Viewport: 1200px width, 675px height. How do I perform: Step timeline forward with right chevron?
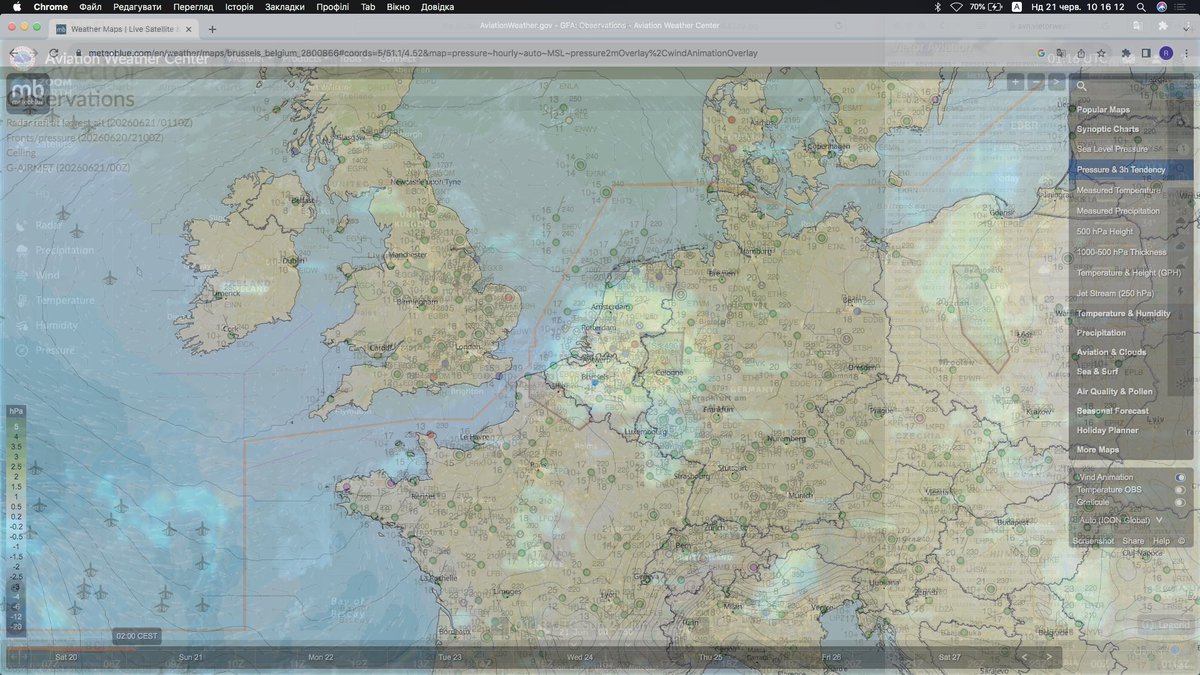coord(1048,657)
